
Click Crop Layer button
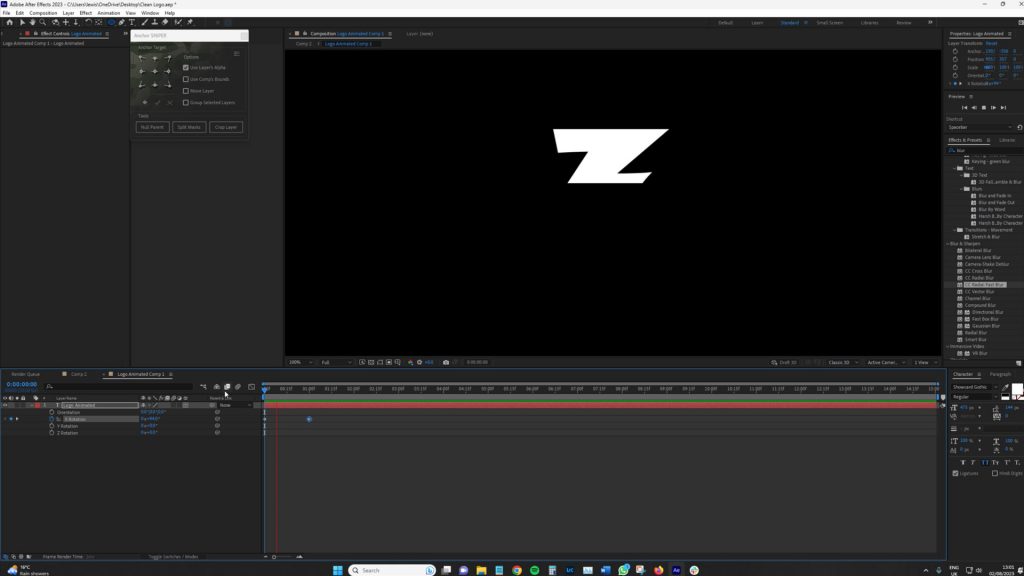click(x=226, y=127)
